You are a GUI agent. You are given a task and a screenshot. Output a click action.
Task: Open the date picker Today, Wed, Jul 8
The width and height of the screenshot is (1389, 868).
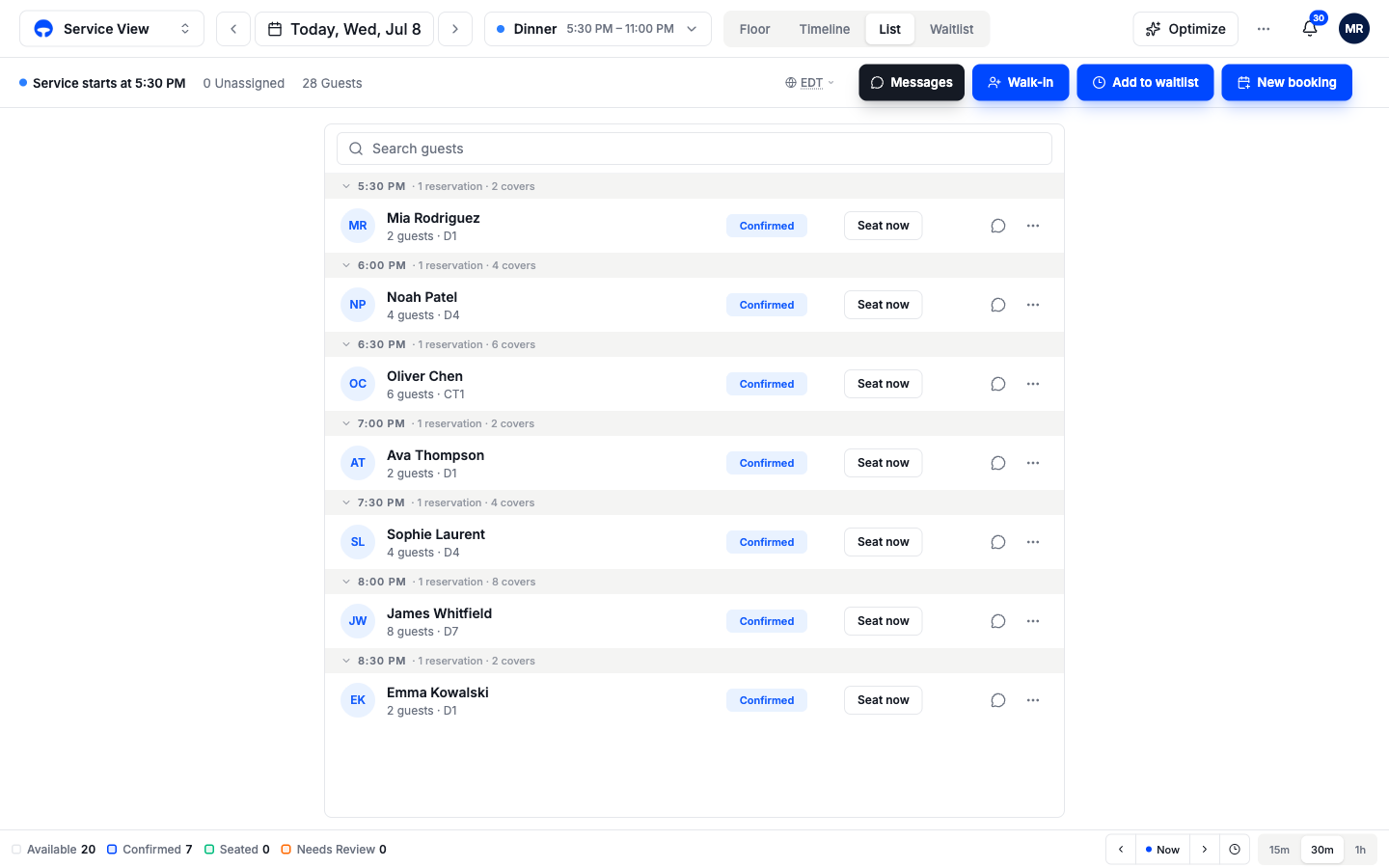(x=344, y=29)
